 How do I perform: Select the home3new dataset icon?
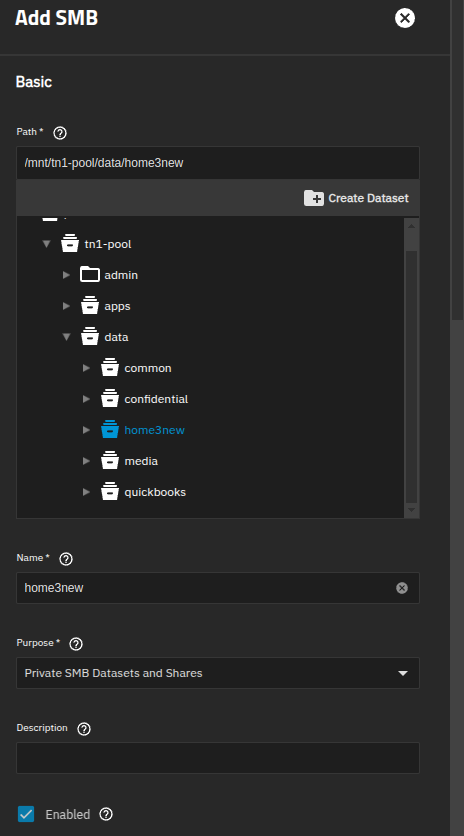coord(110,430)
